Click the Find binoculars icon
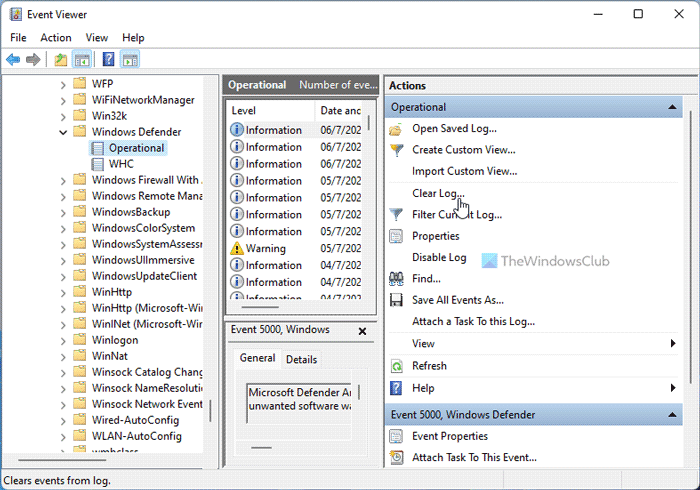Screen dimensions: 700x490 396,279
